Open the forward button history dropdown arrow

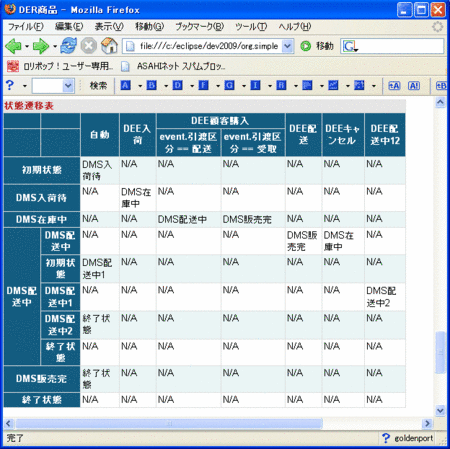click(55, 46)
